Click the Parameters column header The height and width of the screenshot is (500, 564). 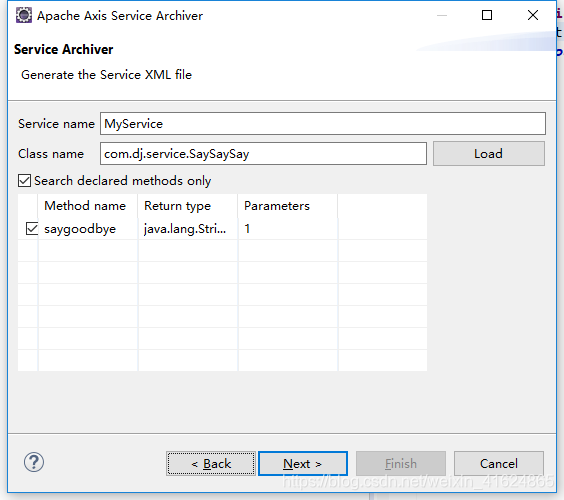(x=288, y=206)
